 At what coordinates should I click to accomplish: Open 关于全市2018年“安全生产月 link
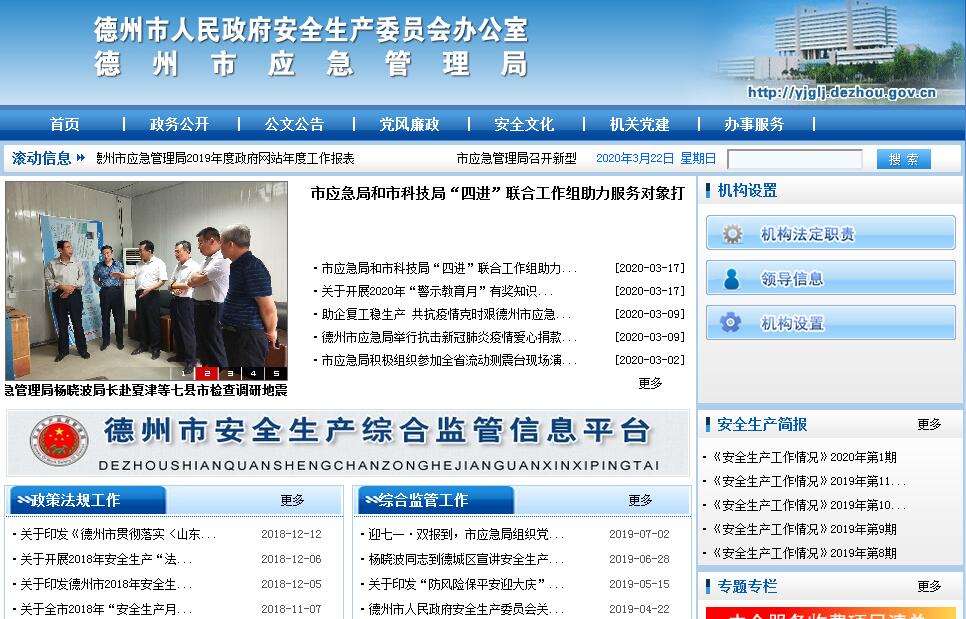coord(106,609)
